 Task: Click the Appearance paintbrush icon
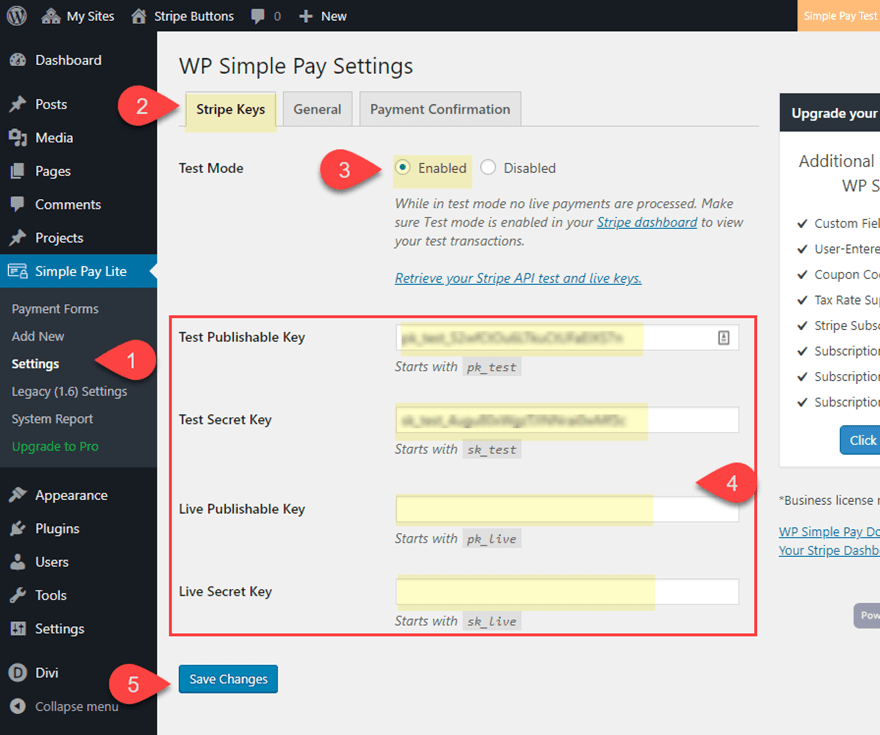pyautogui.click(x=17, y=495)
